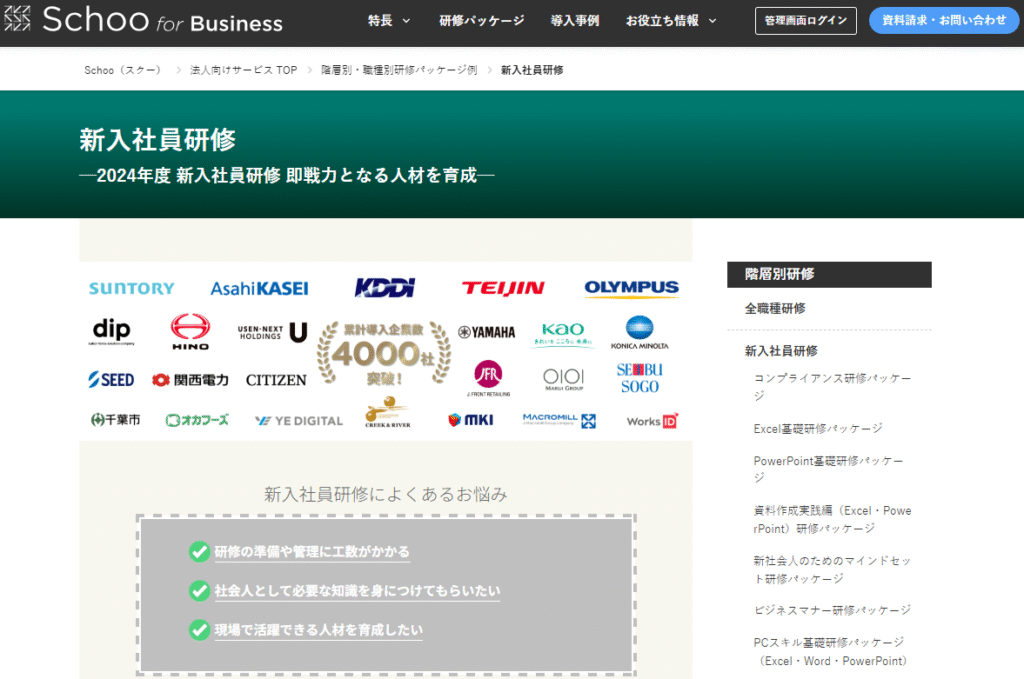This screenshot has height=679, width=1024.
Task: Click the HINO logo
Action: [190, 332]
